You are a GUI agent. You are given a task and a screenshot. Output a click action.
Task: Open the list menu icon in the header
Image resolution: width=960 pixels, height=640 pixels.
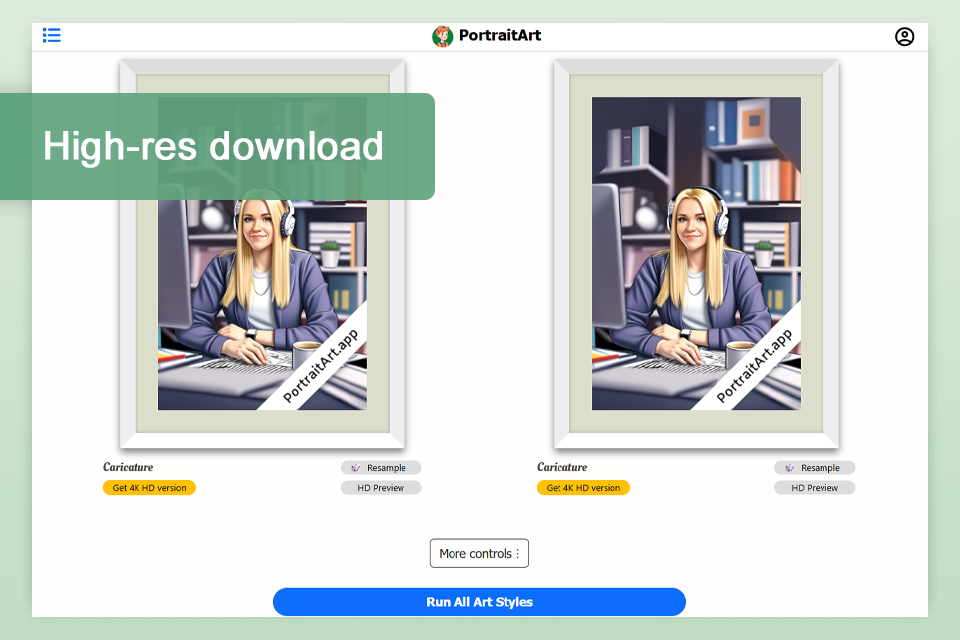click(x=51, y=36)
